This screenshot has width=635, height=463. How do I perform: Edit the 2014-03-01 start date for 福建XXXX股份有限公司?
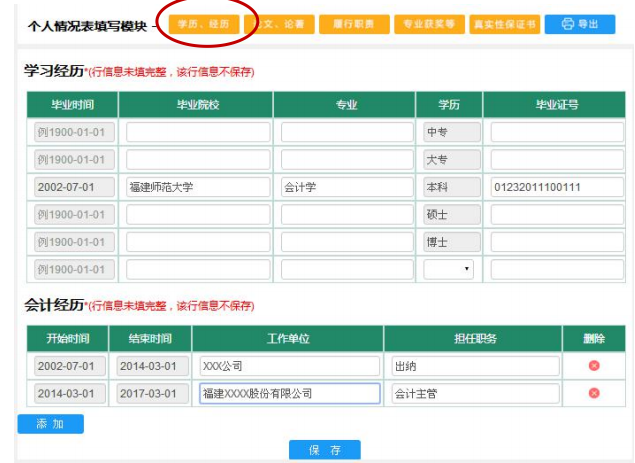click(x=70, y=393)
